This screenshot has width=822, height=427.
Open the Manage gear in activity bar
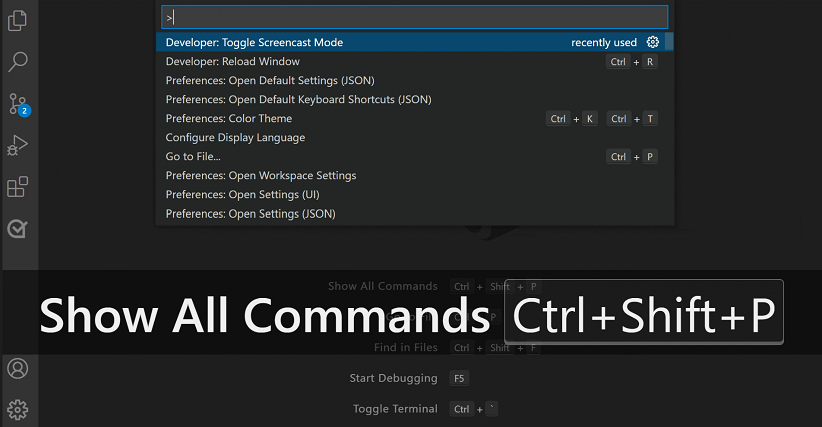tap(18, 409)
